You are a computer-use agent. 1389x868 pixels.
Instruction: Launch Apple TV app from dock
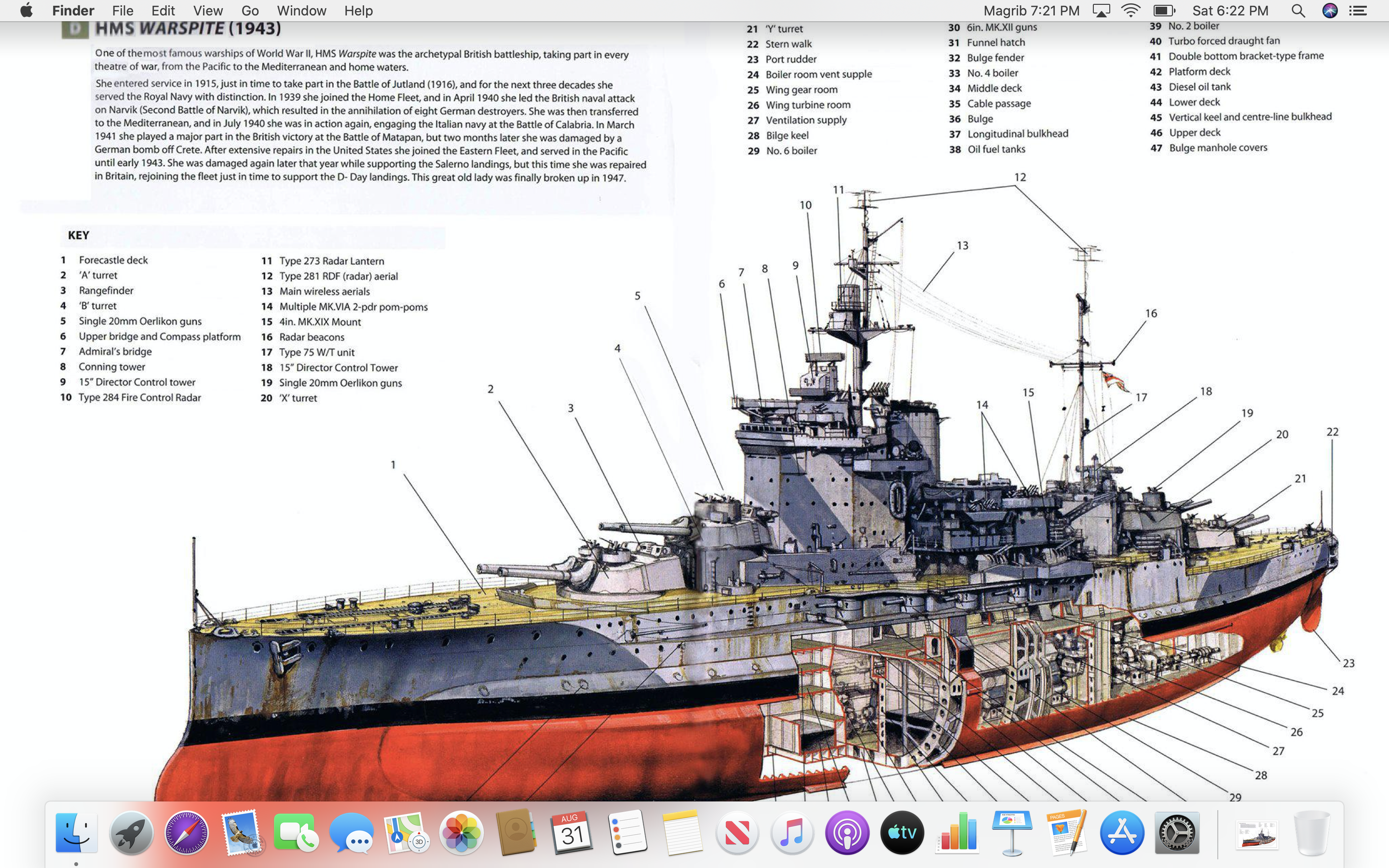pyautogui.click(x=902, y=832)
